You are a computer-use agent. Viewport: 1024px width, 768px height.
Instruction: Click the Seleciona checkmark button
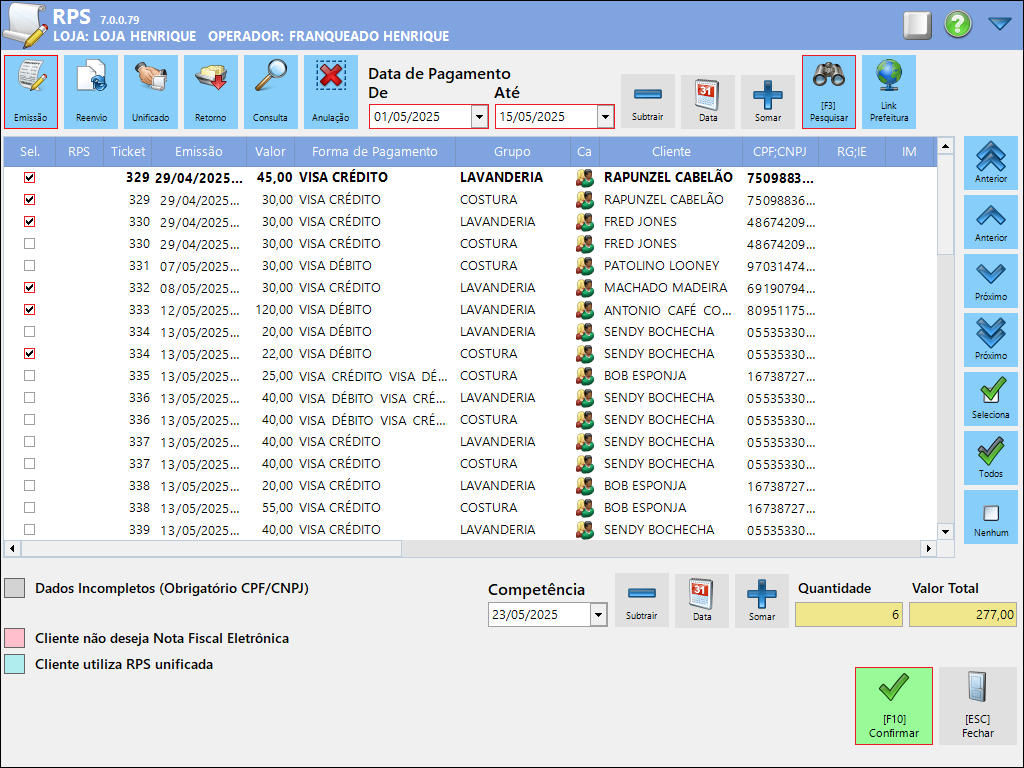point(991,399)
